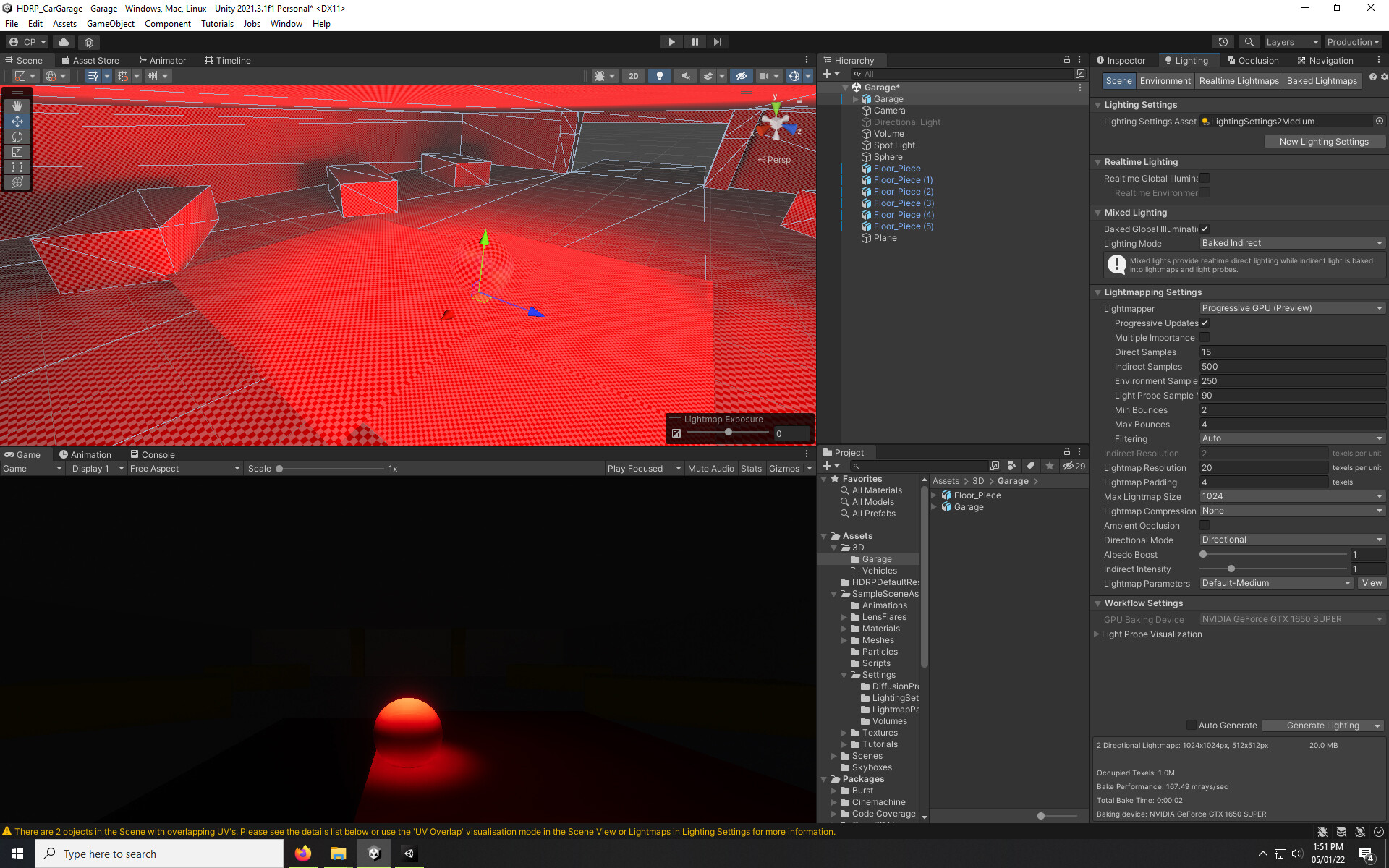Open Undo History from the top toolbar

pos(1223,41)
